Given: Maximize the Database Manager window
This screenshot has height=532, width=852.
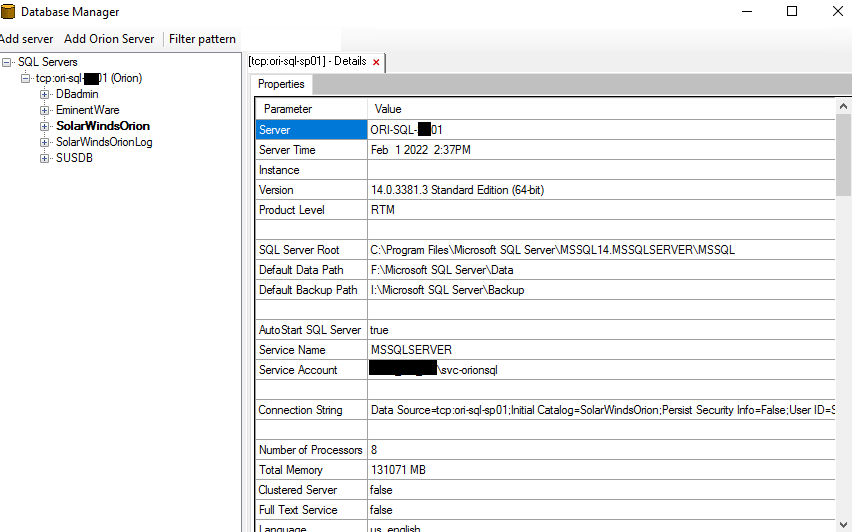Looking at the screenshot, I should click(792, 11).
